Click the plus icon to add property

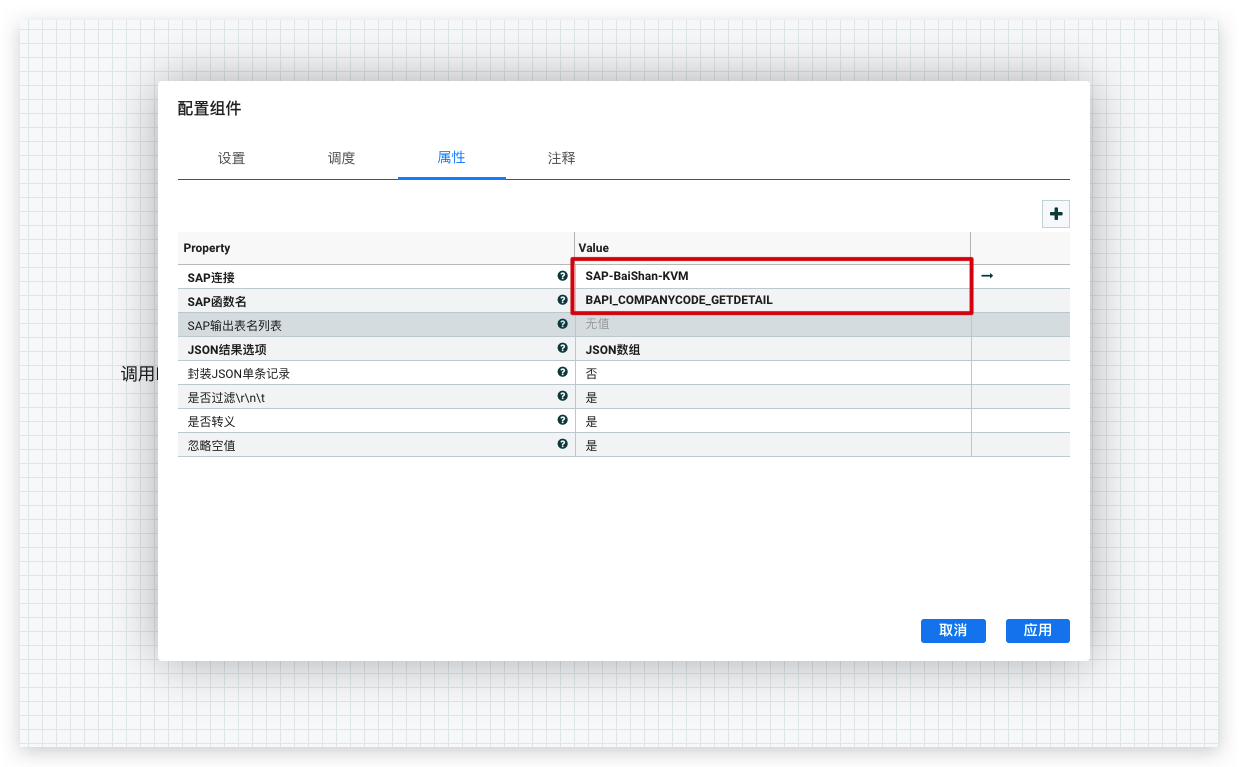click(x=1056, y=214)
